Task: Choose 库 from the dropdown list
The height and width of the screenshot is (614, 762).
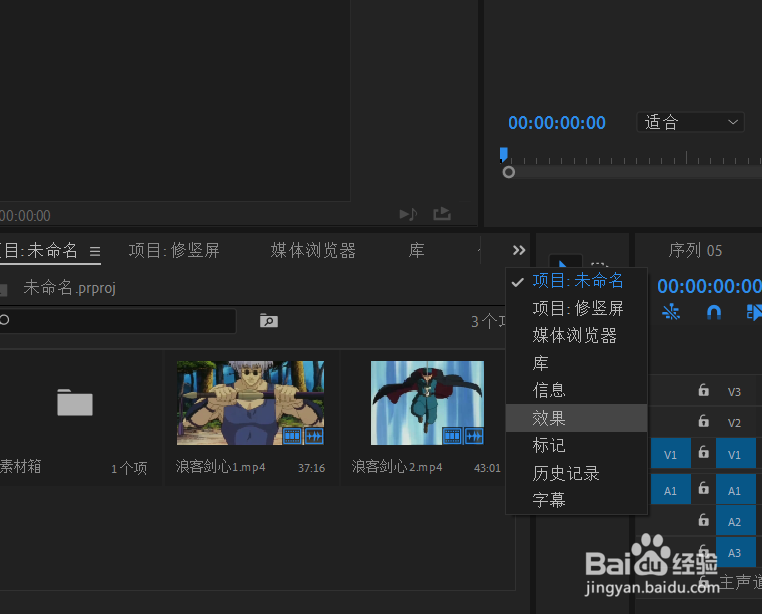Action: (577, 363)
